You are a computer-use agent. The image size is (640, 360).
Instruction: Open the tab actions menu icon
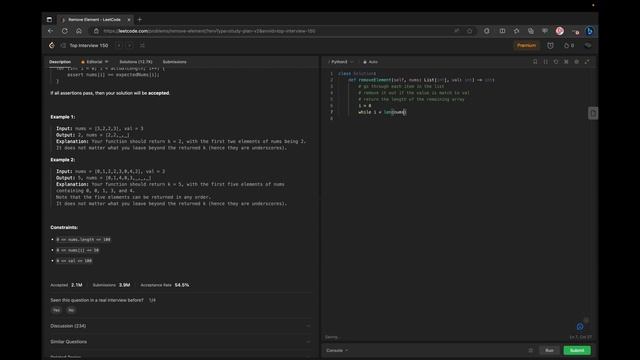pos(49,19)
